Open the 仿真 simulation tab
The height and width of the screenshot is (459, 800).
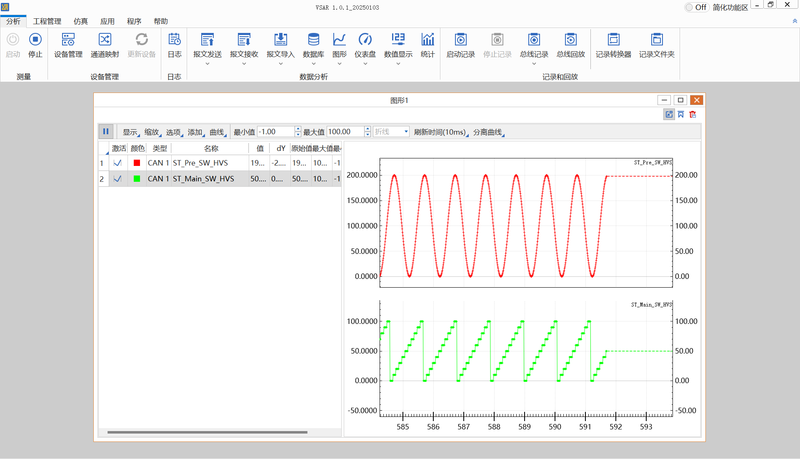pyautogui.click(x=80, y=21)
